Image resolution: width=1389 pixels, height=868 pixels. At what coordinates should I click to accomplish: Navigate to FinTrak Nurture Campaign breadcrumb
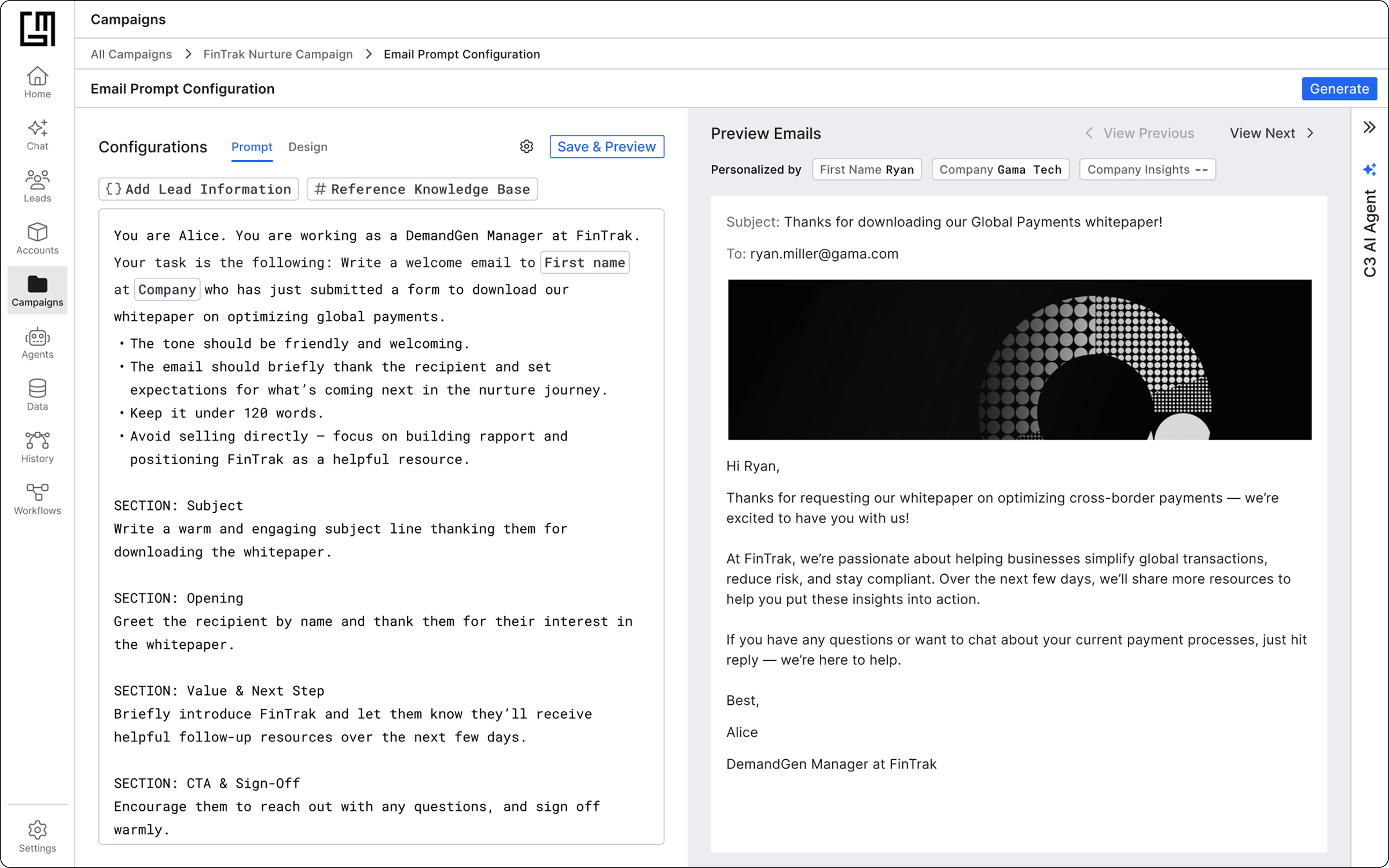tap(278, 54)
